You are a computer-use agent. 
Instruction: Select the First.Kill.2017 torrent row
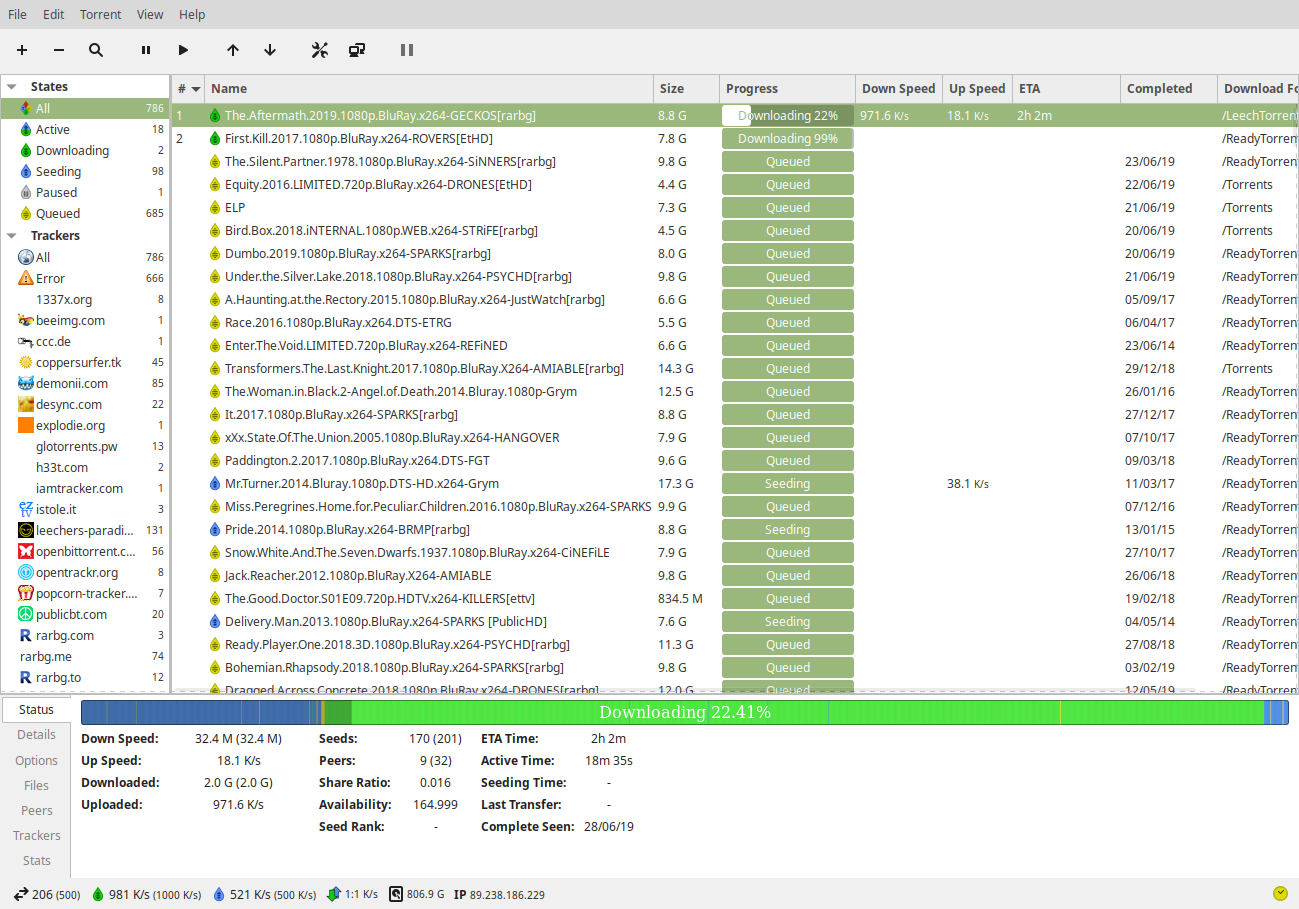point(735,138)
